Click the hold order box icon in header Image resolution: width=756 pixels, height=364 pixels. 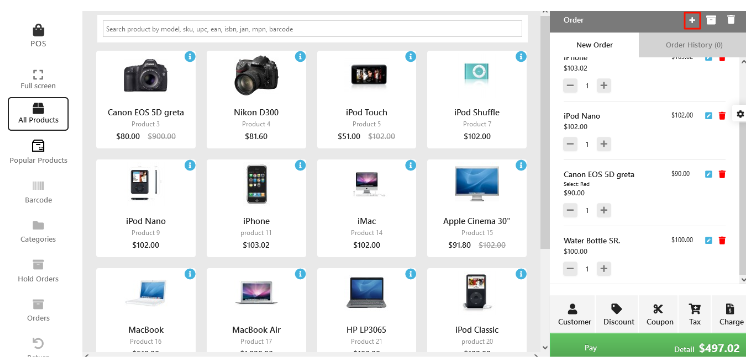click(x=711, y=20)
